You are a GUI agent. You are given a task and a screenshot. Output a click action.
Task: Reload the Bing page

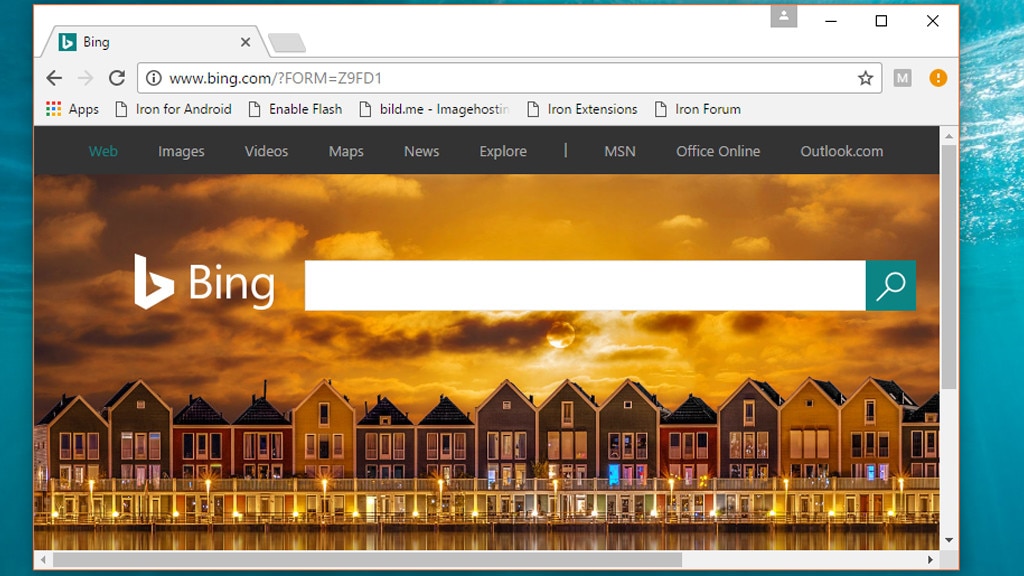click(x=117, y=78)
